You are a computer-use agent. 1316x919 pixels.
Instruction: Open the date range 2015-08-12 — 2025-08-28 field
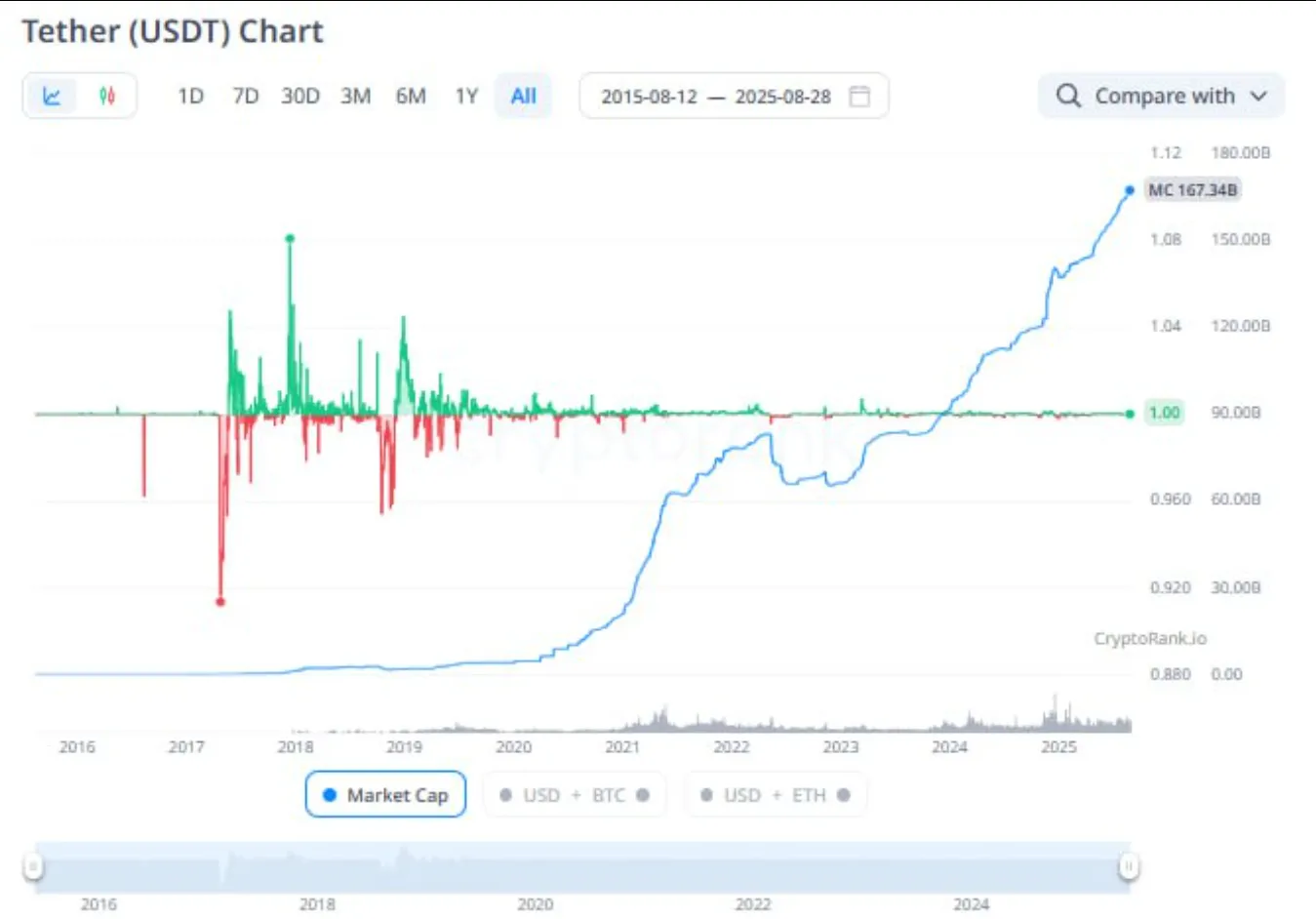pyautogui.click(x=715, y=96)
